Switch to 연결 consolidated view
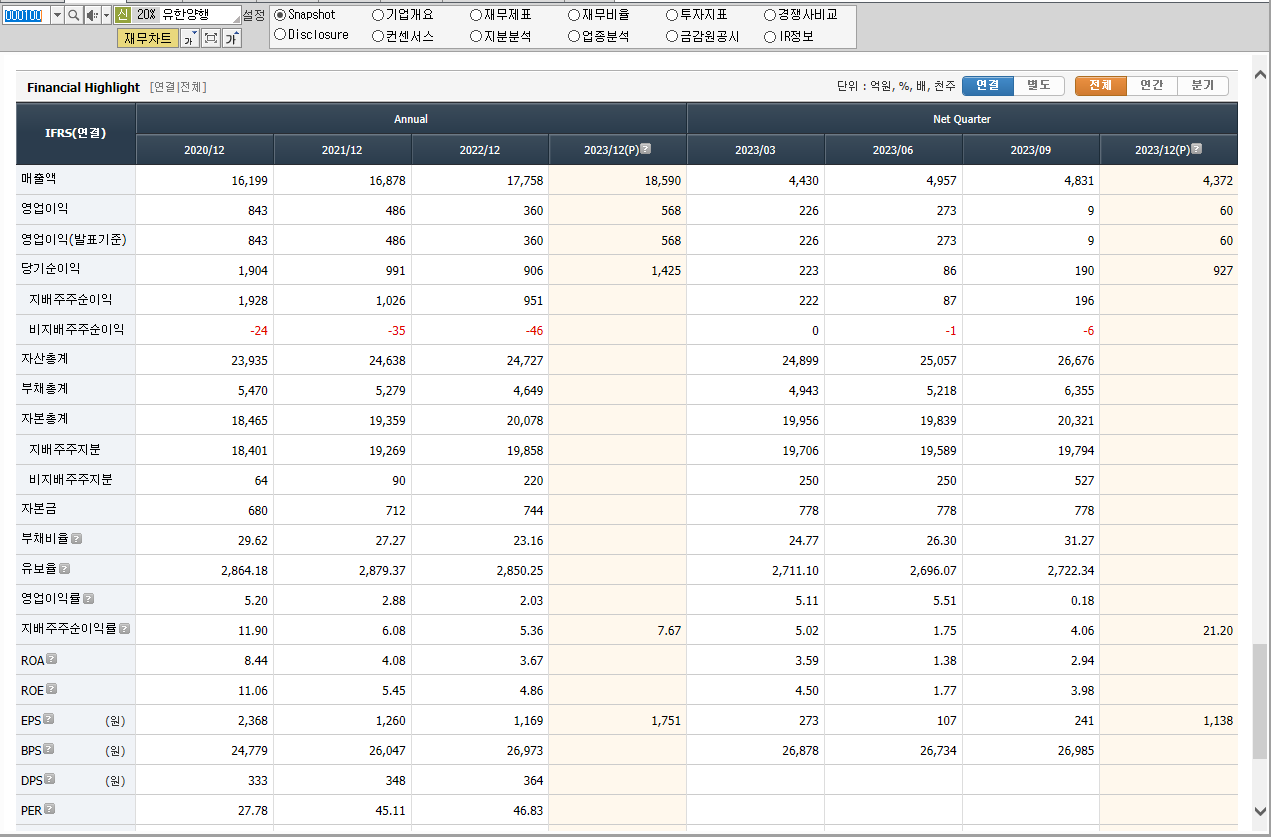 (x=988, y=86)
